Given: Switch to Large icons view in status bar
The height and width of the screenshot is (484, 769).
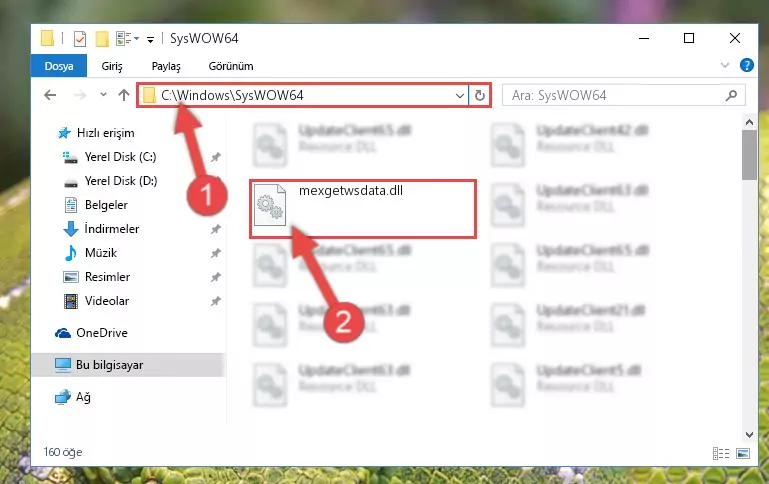Looking at the screenshot, I should point(743,454).
